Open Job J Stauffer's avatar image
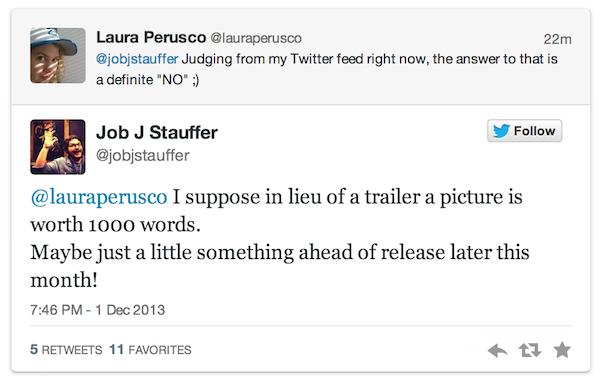 click(58, 147)
